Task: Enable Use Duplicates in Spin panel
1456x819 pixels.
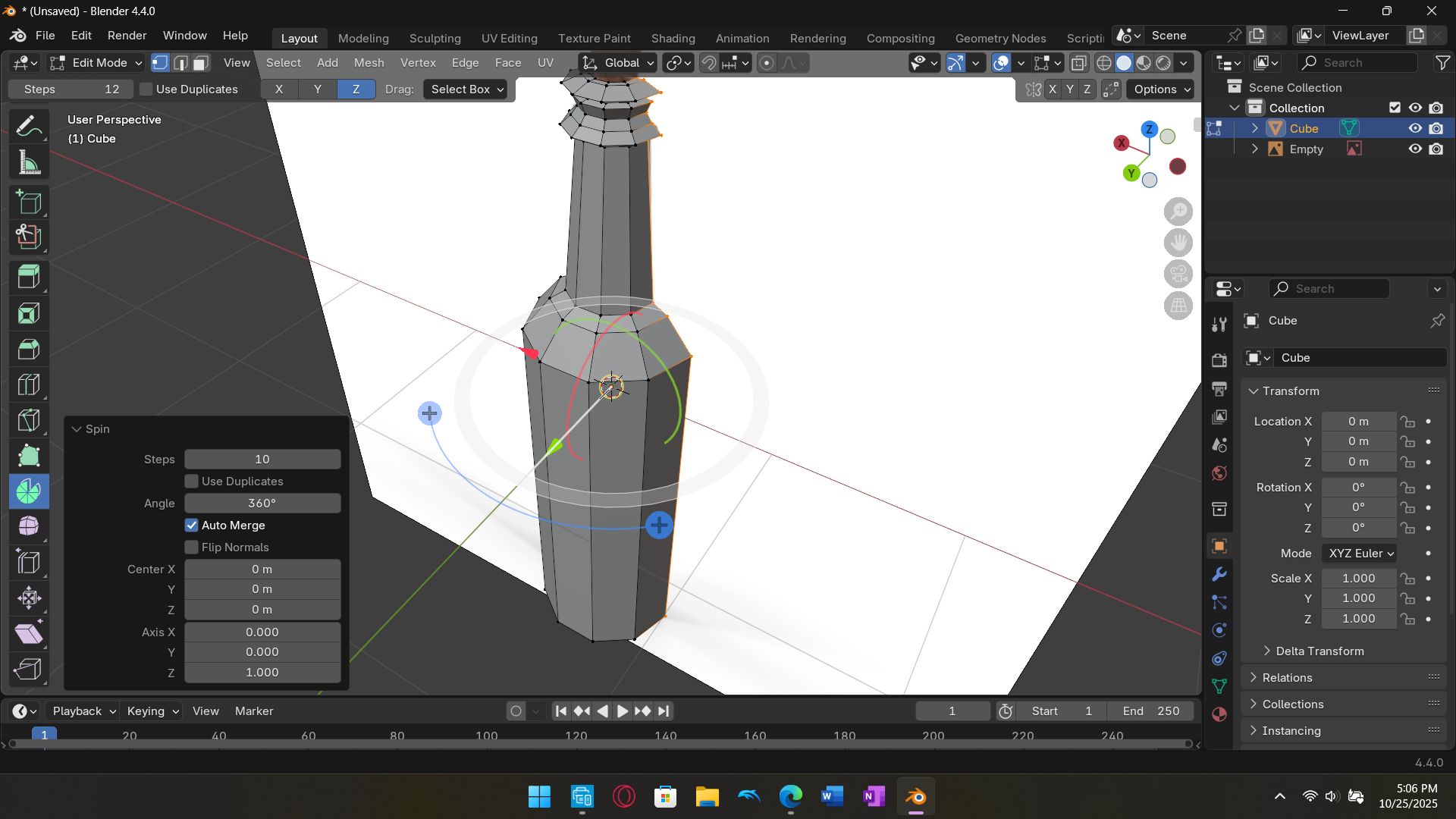Action: pos(192,482)
